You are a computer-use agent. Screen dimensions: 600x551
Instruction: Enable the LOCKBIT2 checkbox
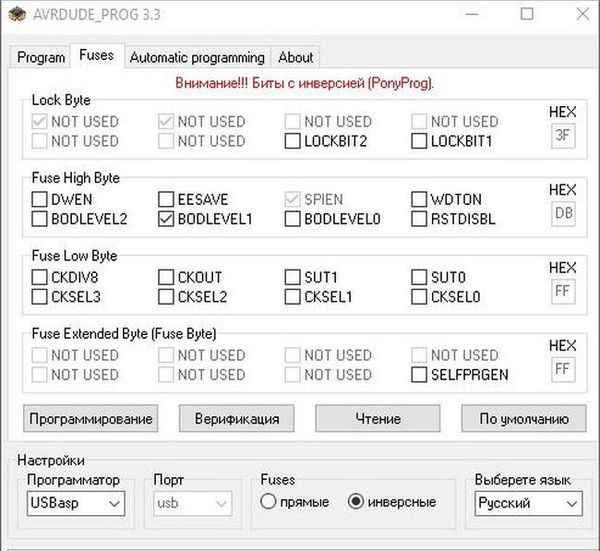click(x=292, y=141)
